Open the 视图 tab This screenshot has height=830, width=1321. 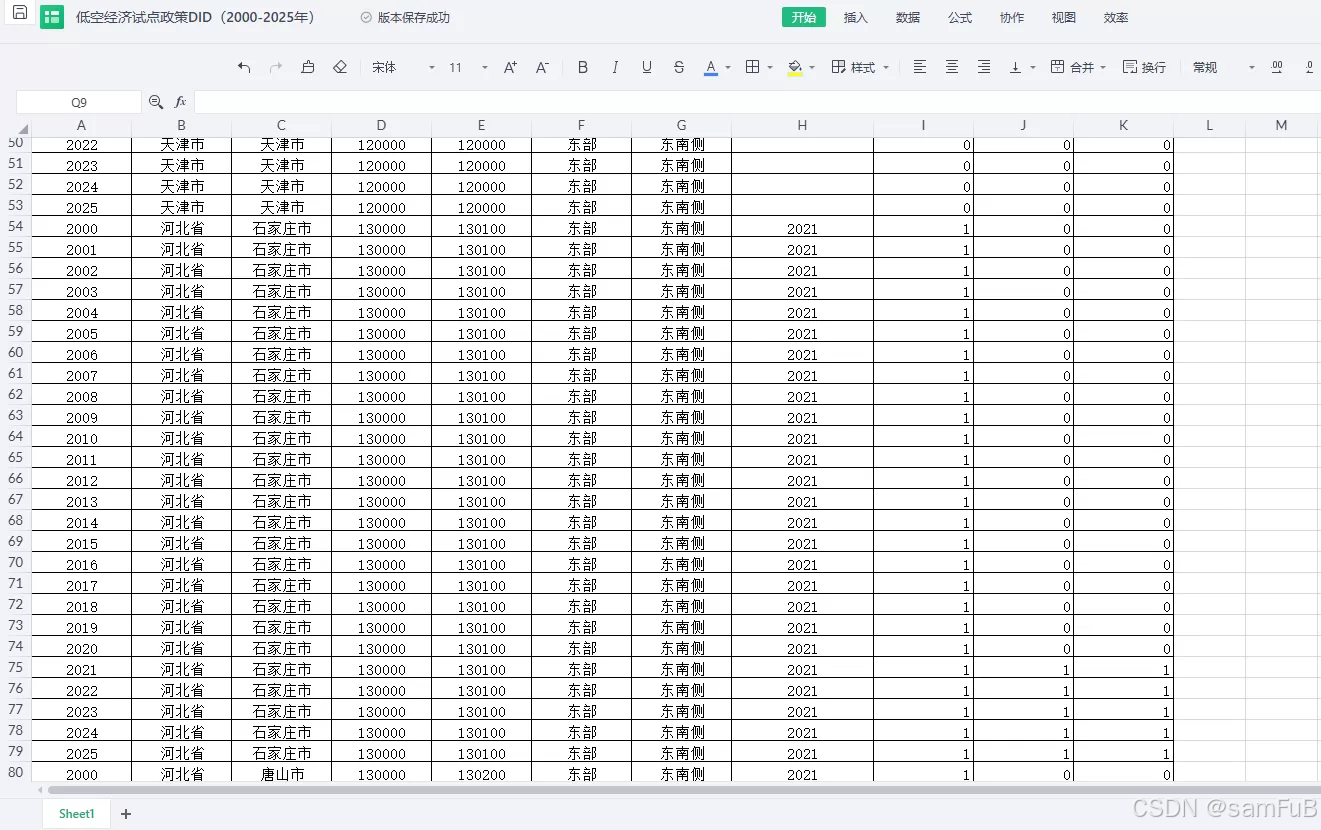coord(1064,17)
